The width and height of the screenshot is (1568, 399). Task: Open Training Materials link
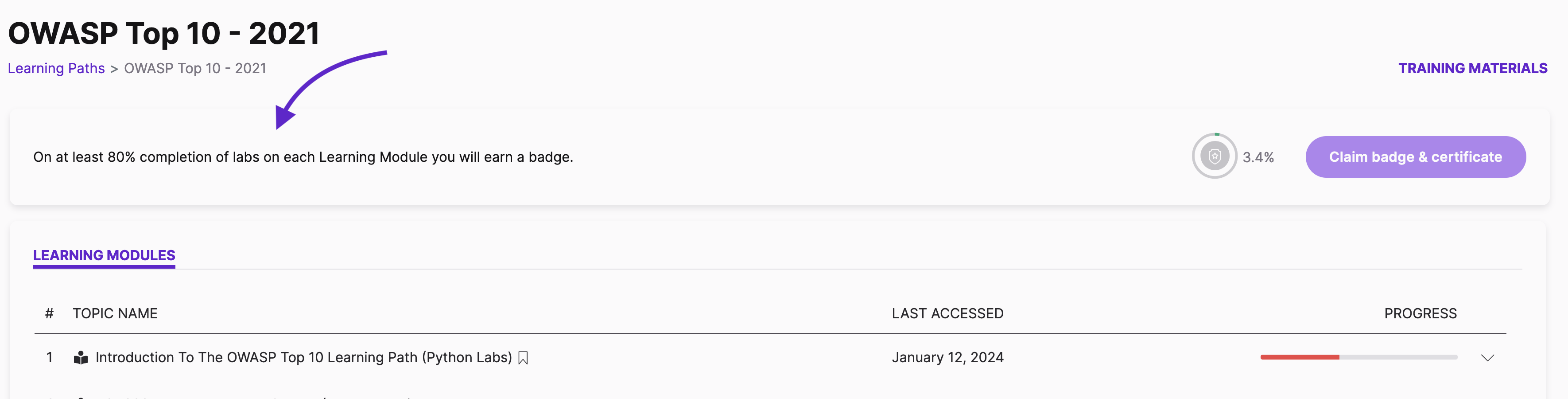point(1472,68)
